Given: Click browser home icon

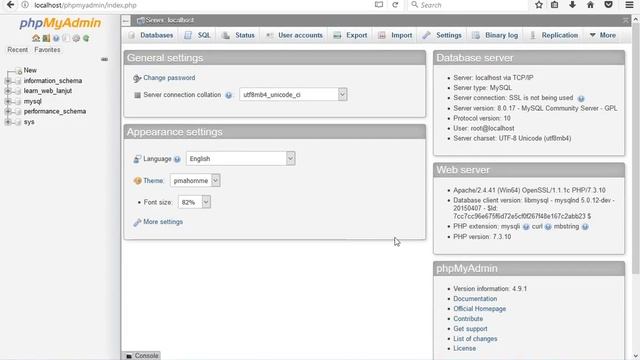Looking at the screenshot, I should pos(590,5).
